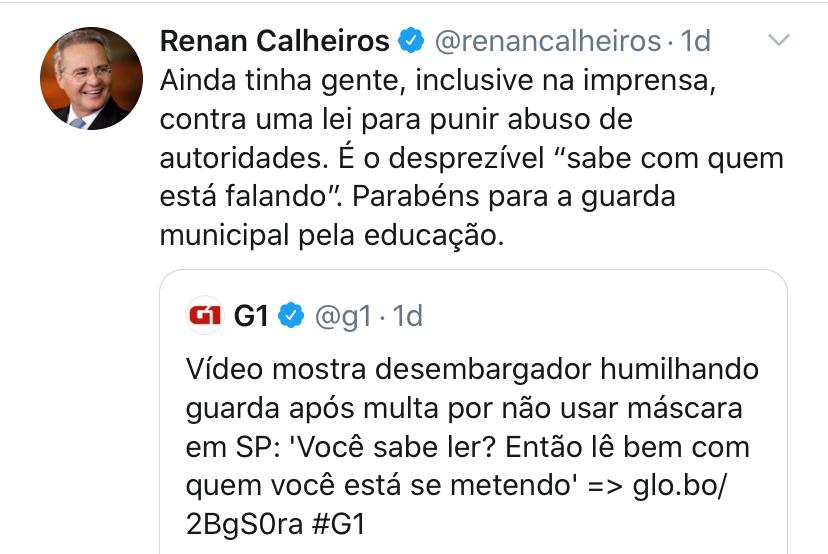Open the #G1 hashtag
This screenshot has width=828, height=554.
pyautogui.click(x=338, y=524)
